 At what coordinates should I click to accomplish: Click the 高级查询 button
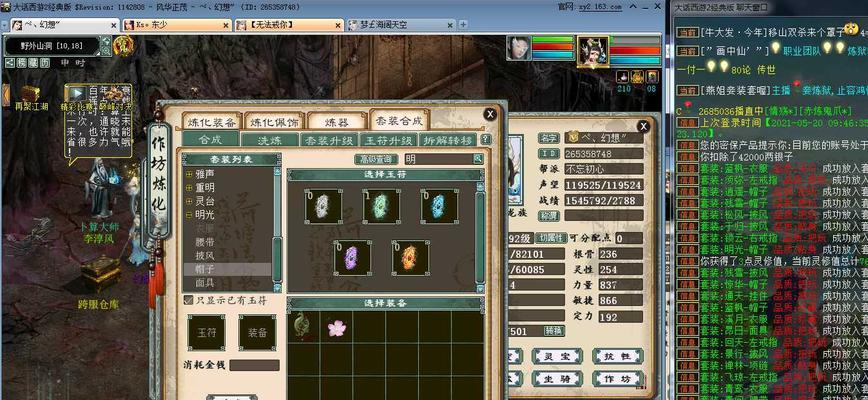376,159
